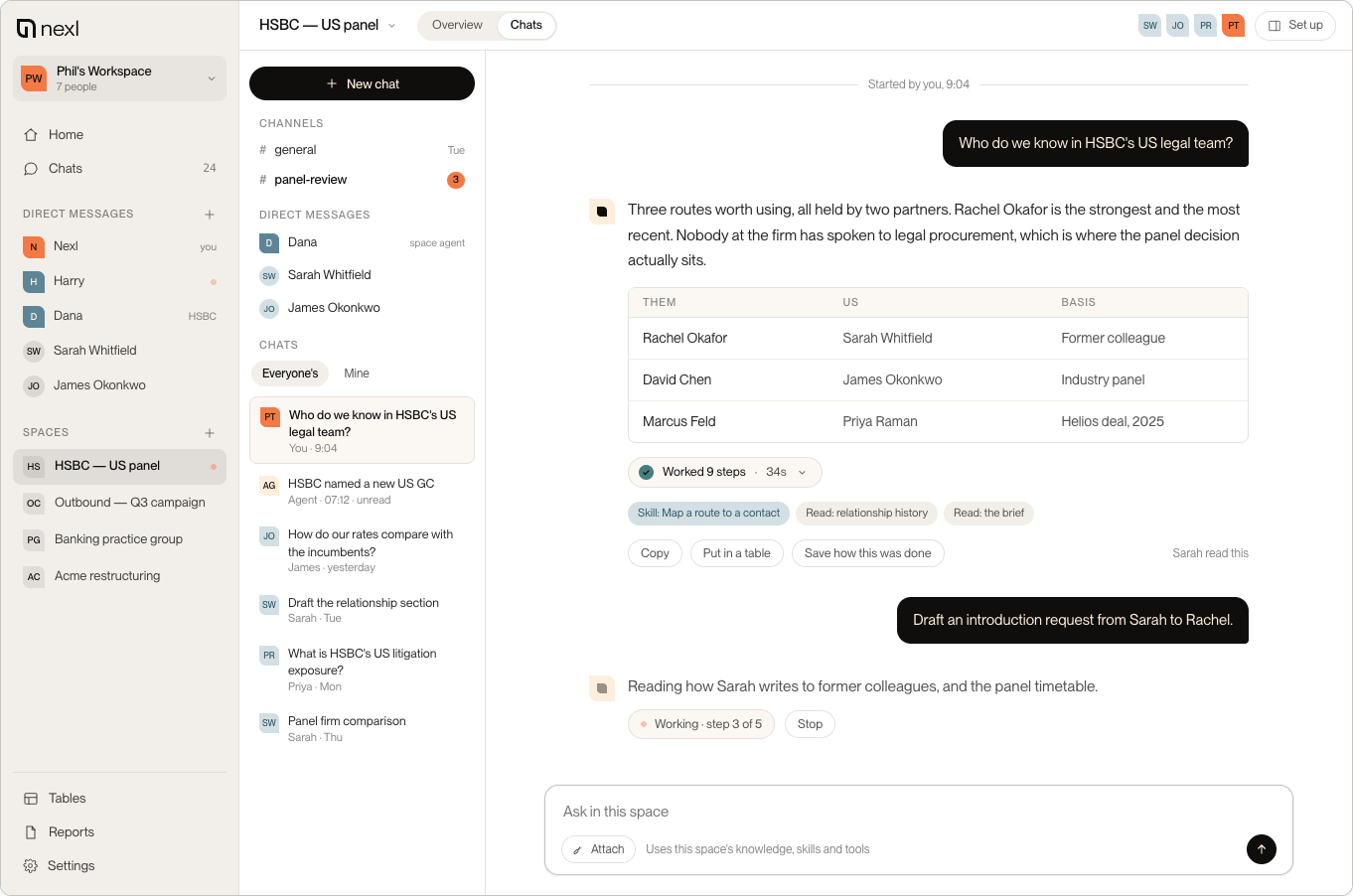Click Save how this was done
1353x896 pixels.
(x=867, y=553)
